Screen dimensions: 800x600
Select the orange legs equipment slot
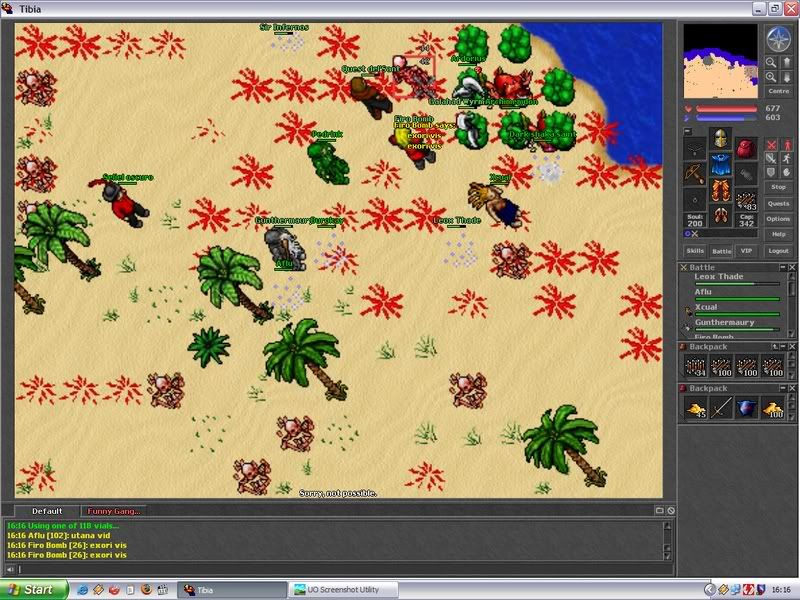click(x=720, y=189)
